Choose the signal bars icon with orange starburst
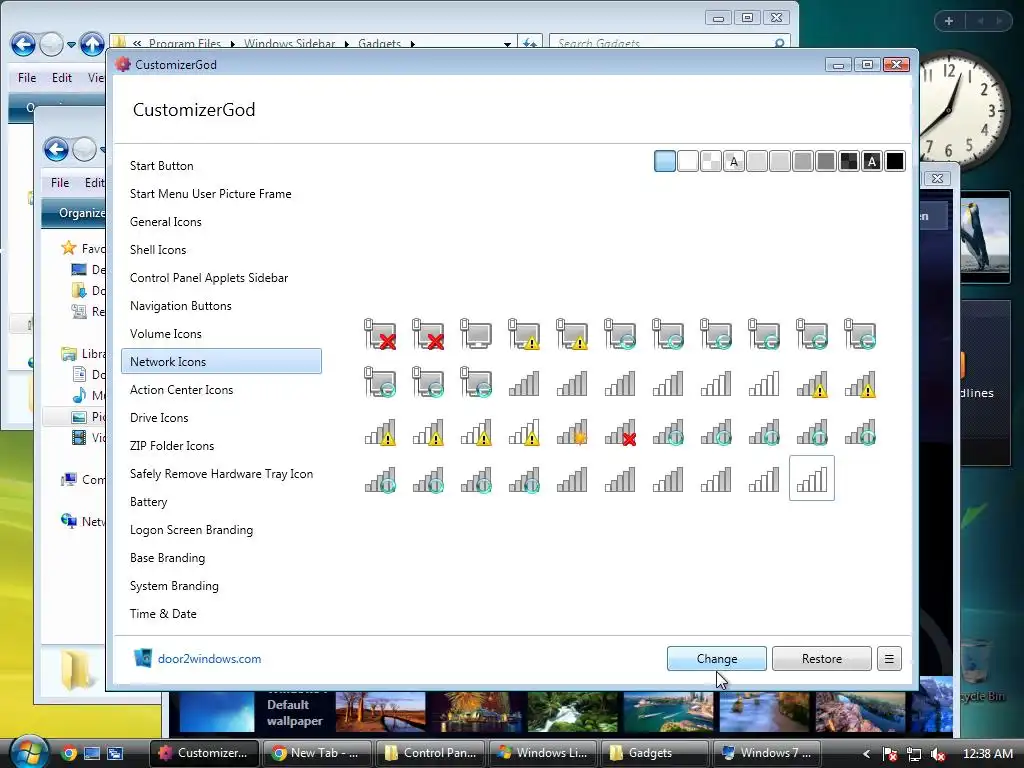Image resolution: width=1024 pixels, height=768 pixels. tap(572, 432)
